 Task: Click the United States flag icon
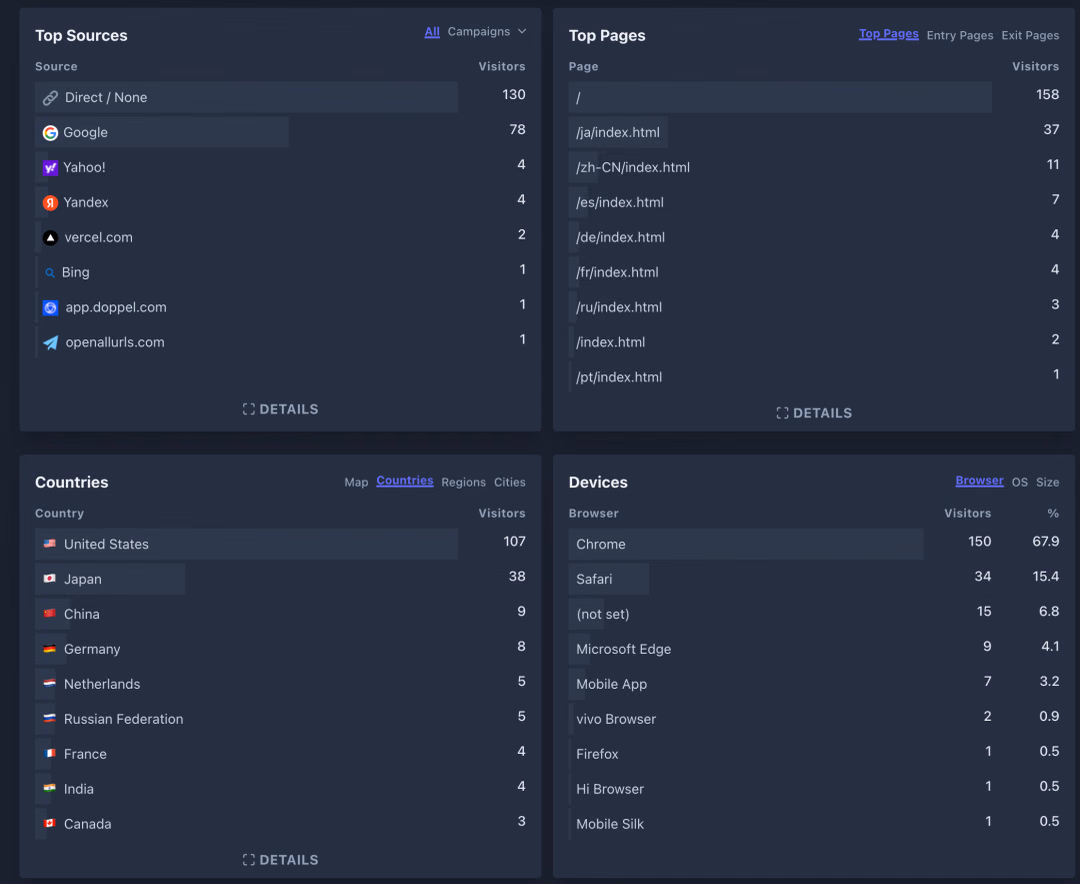click(x=50, y=544)
